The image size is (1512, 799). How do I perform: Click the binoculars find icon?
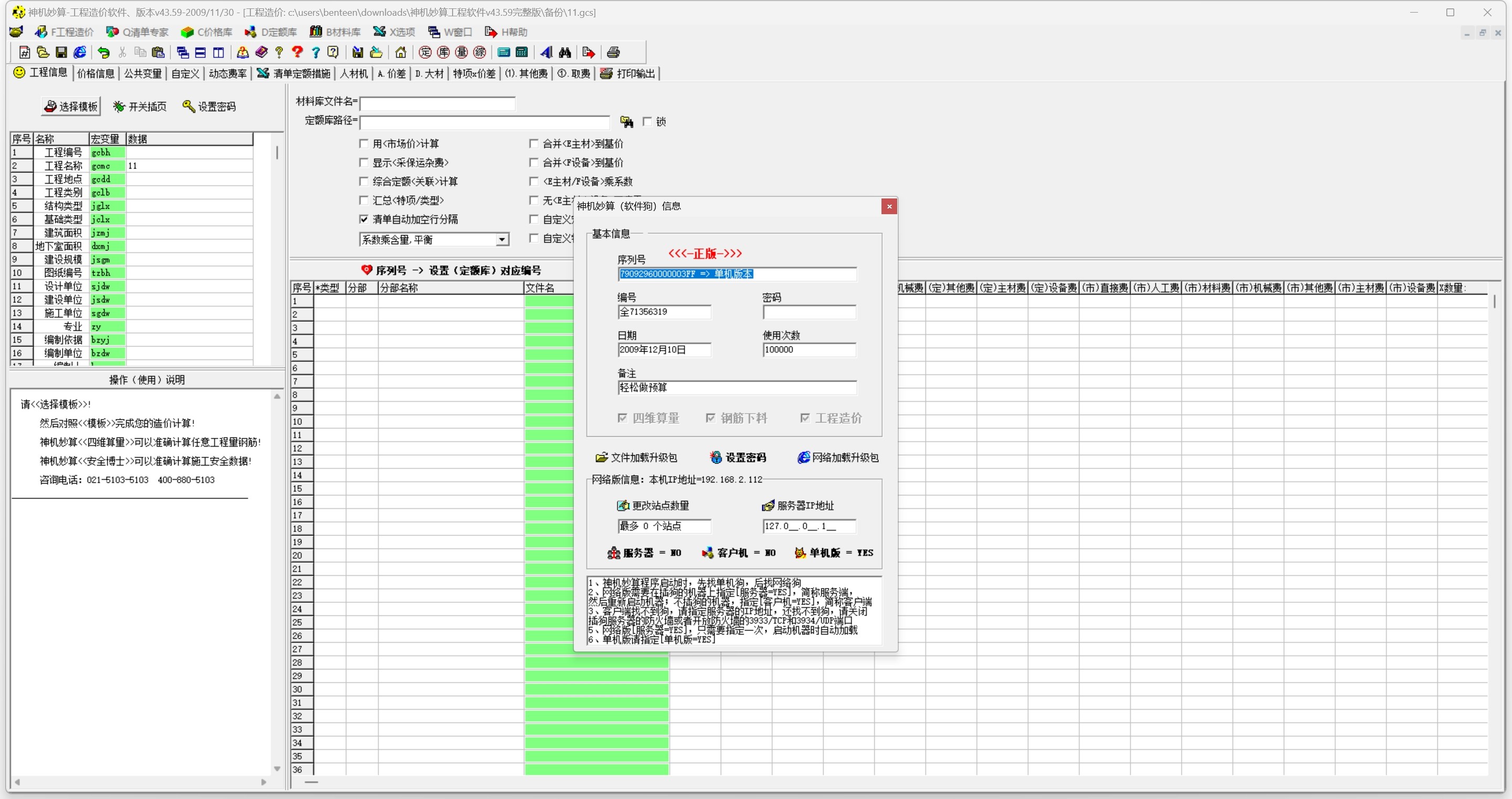coord(565,52)
